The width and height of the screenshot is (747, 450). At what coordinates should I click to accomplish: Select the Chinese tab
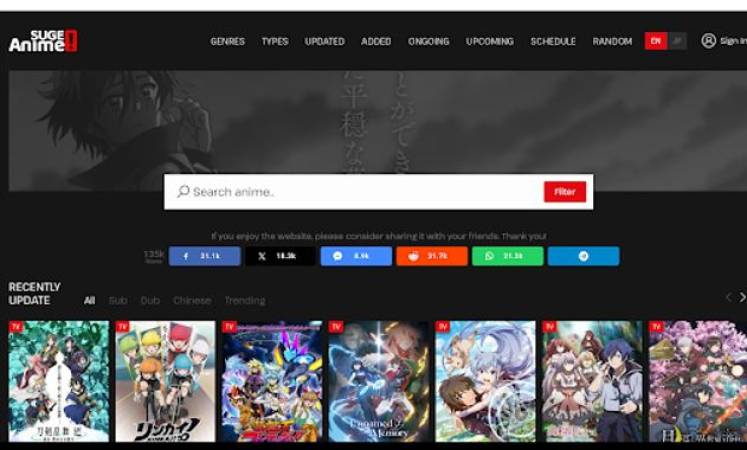(192, 300)
